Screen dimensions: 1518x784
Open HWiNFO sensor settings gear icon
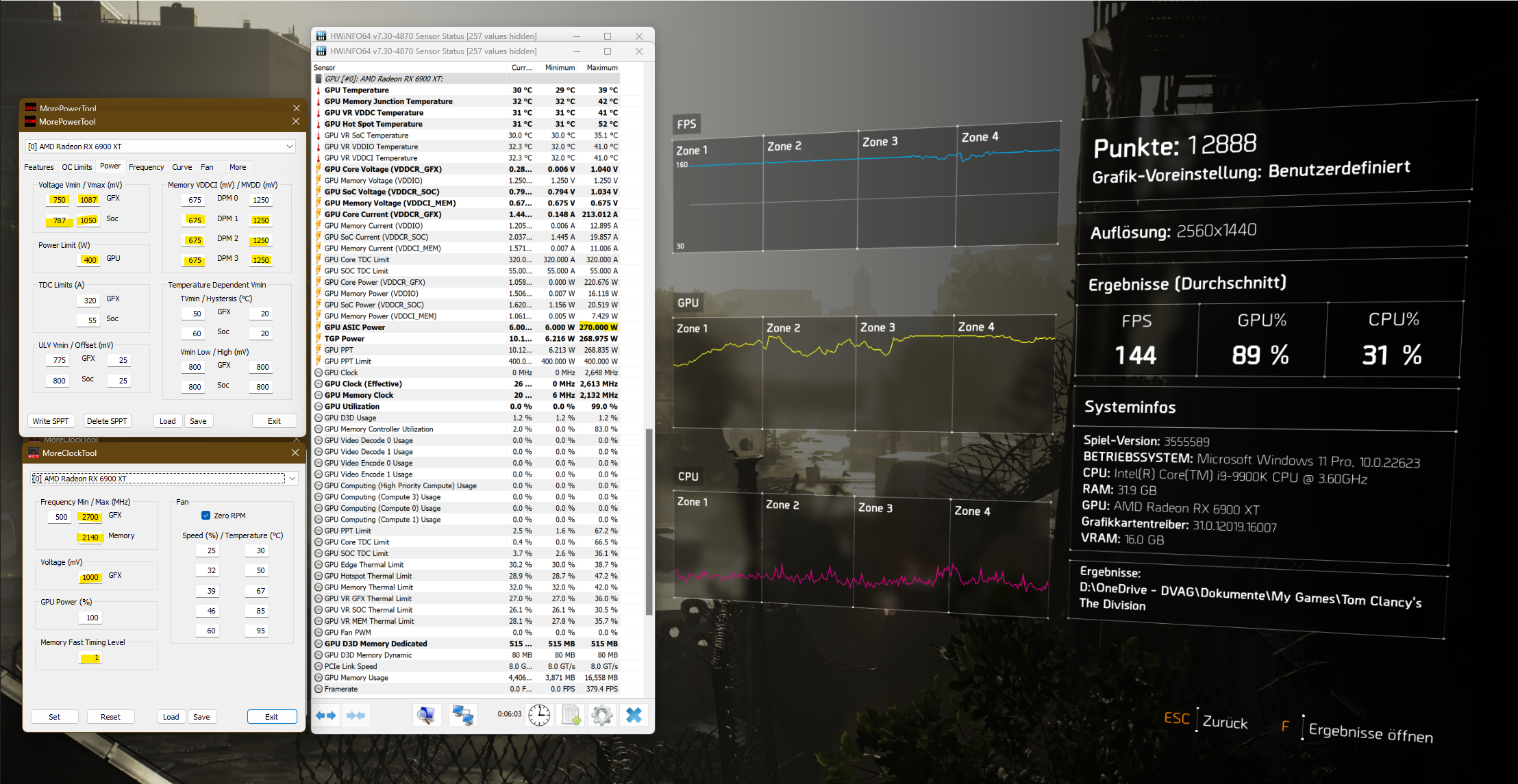click(x=602, y=716)
